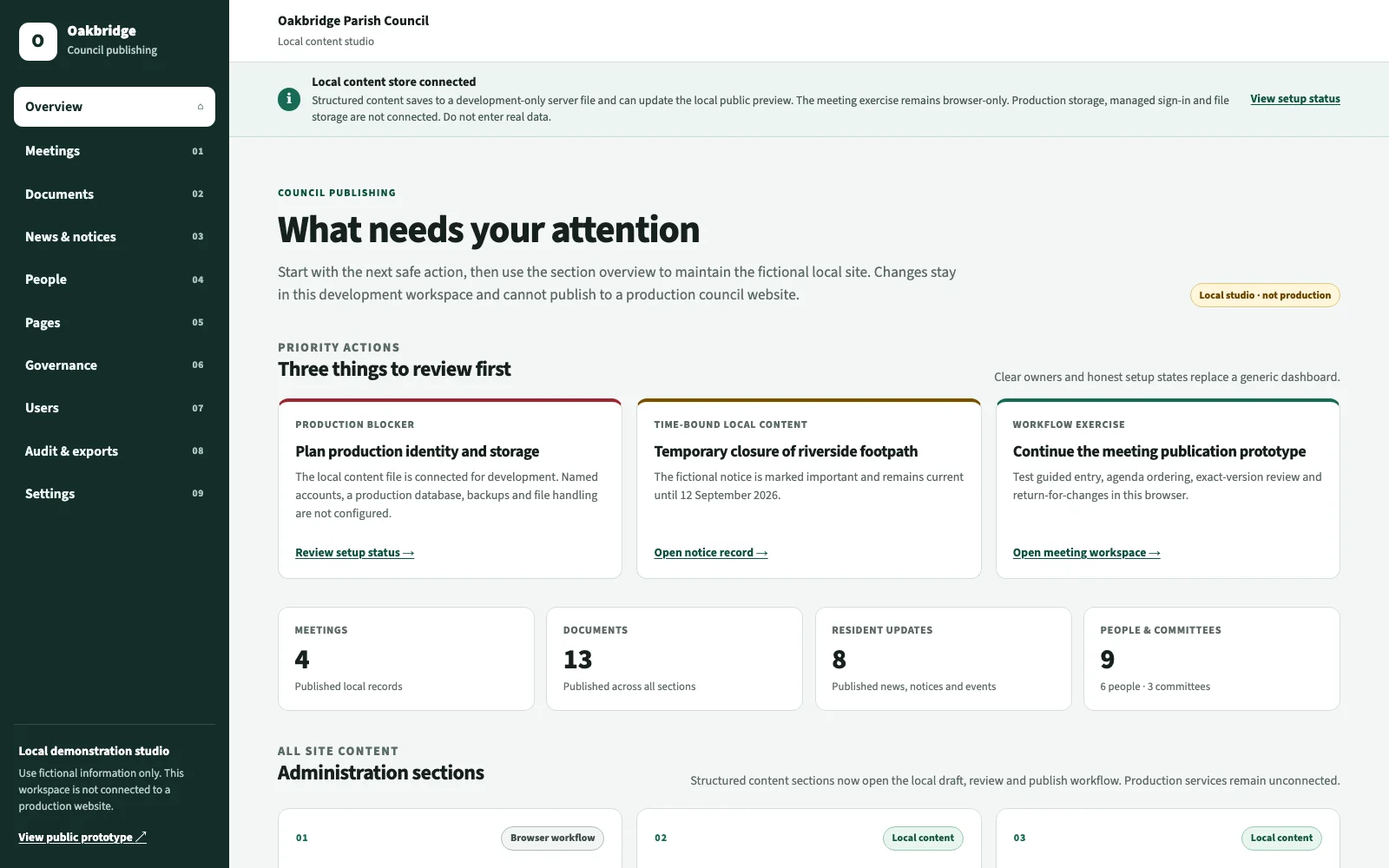Click the Meetings stat card showing 4
Screen dimensions: 1389x868
[406, 659]
